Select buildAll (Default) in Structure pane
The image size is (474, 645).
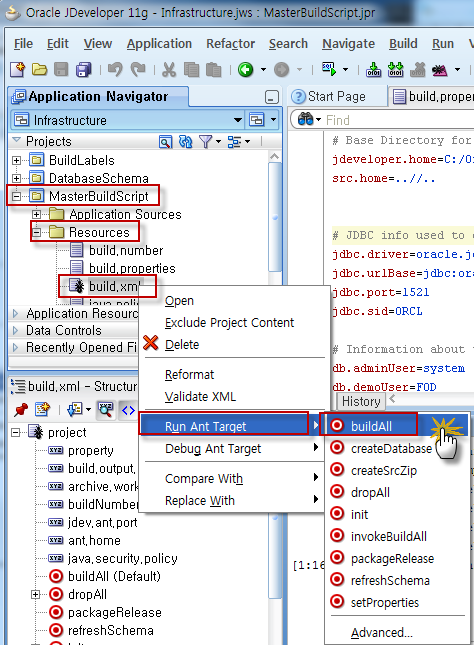(x=114, y=576)
